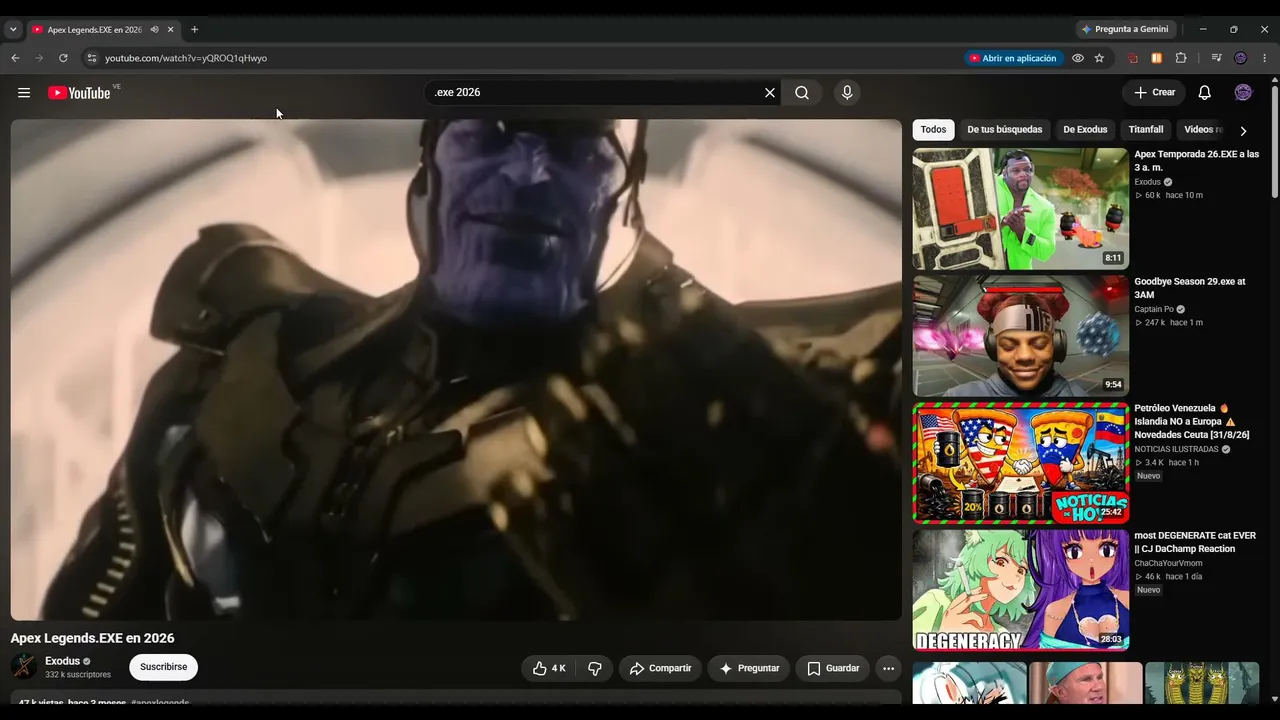Screen dimensions: 1280x720
Task: Open a new browser tab
Action: [194, 30]
